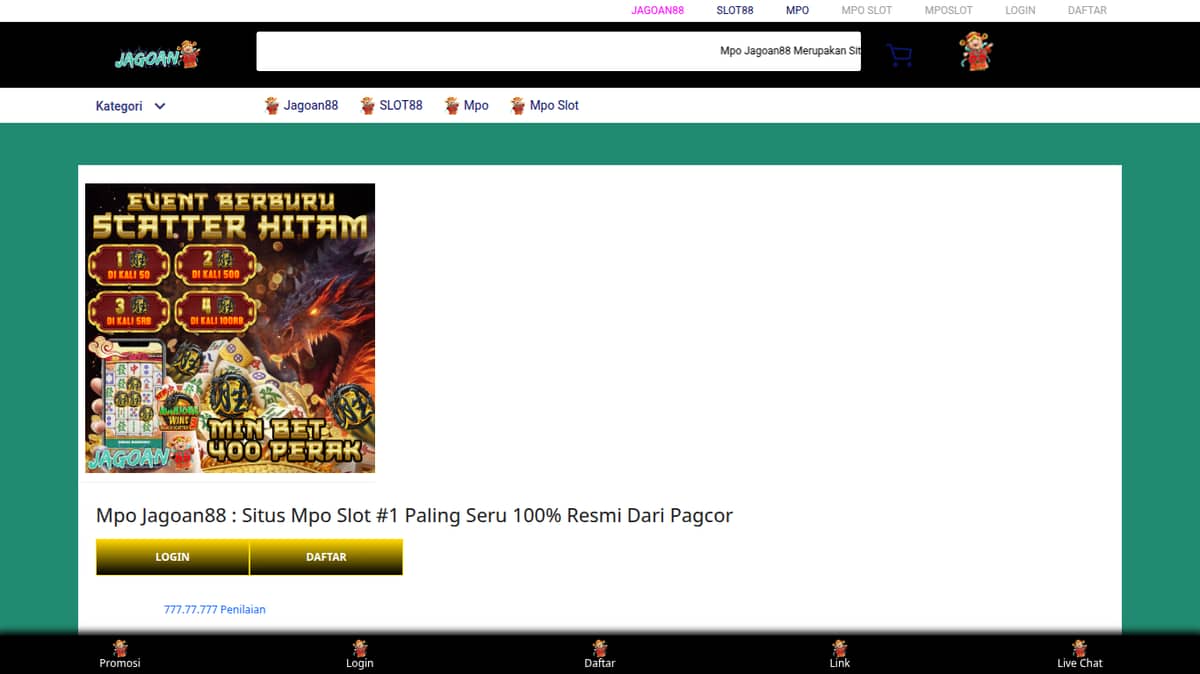Click Login icon in bottom bar
This screenshot has width=1200, height=674.
click(360, 648)
